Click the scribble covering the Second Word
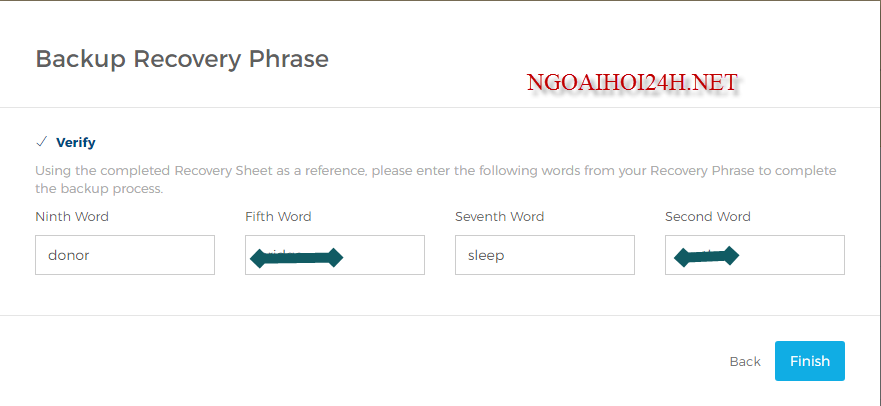Image resolution: width=881 pixels, height=406 pixels. [x=706, y=257]
